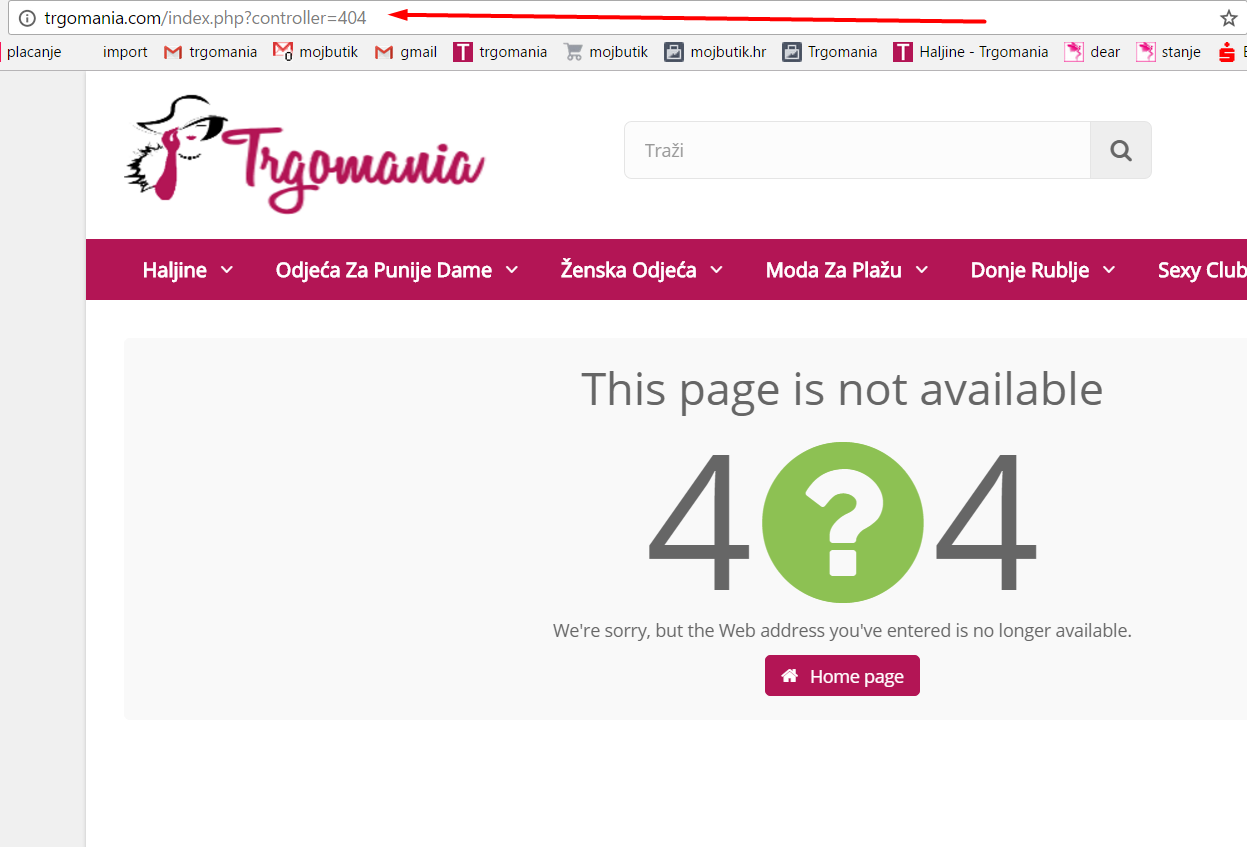Screen dimensions: 1247x847
Task: Click the Home page button
Action: click(842, 676)
